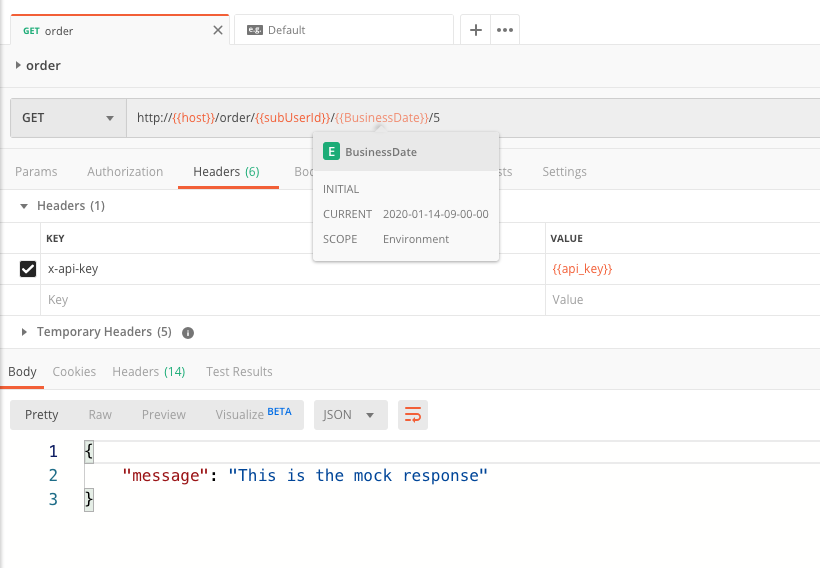Open the GET method dropdown
The image size is (820, 568).
pos(68,118)
